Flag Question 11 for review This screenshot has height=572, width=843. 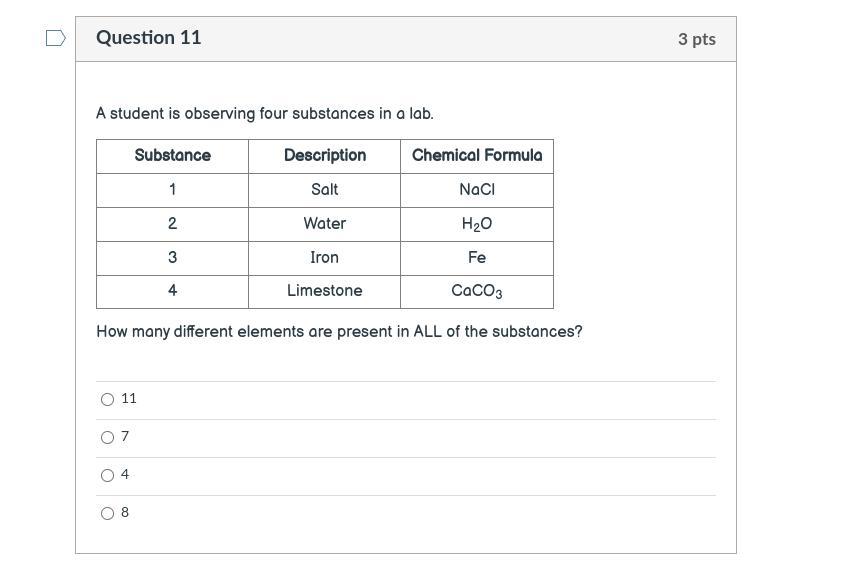56,38
